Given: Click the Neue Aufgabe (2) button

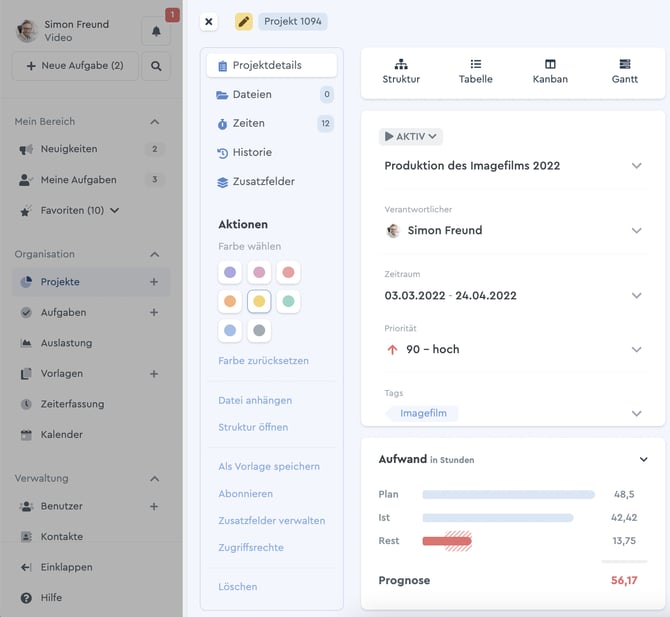Looking at the screenshot, I should click(x=75, y=66).
